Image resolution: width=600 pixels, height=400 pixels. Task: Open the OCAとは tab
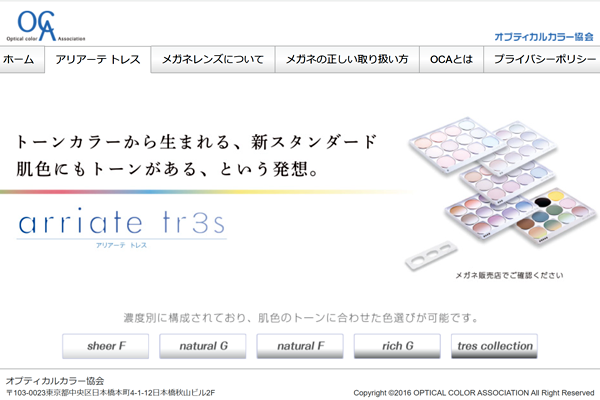click(449, 60)
